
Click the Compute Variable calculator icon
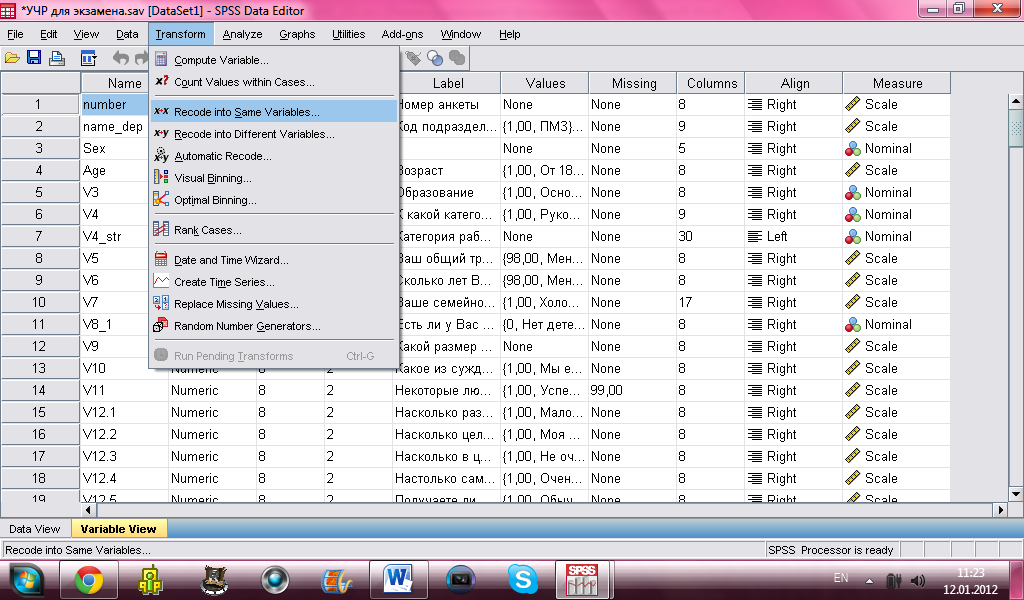tap(161, 59)
